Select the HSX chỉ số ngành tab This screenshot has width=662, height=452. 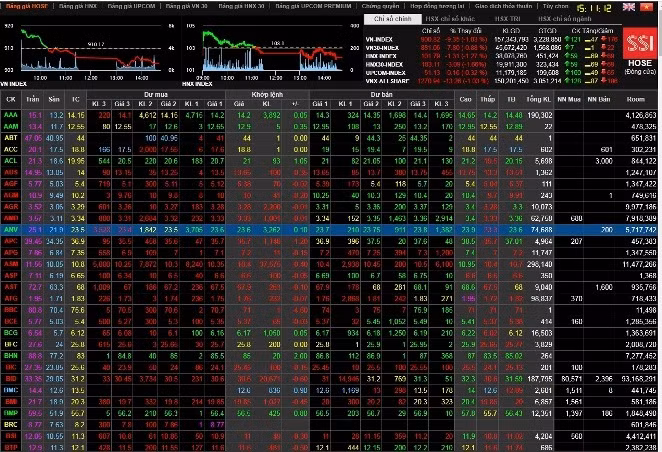click(x=564, y=19)
